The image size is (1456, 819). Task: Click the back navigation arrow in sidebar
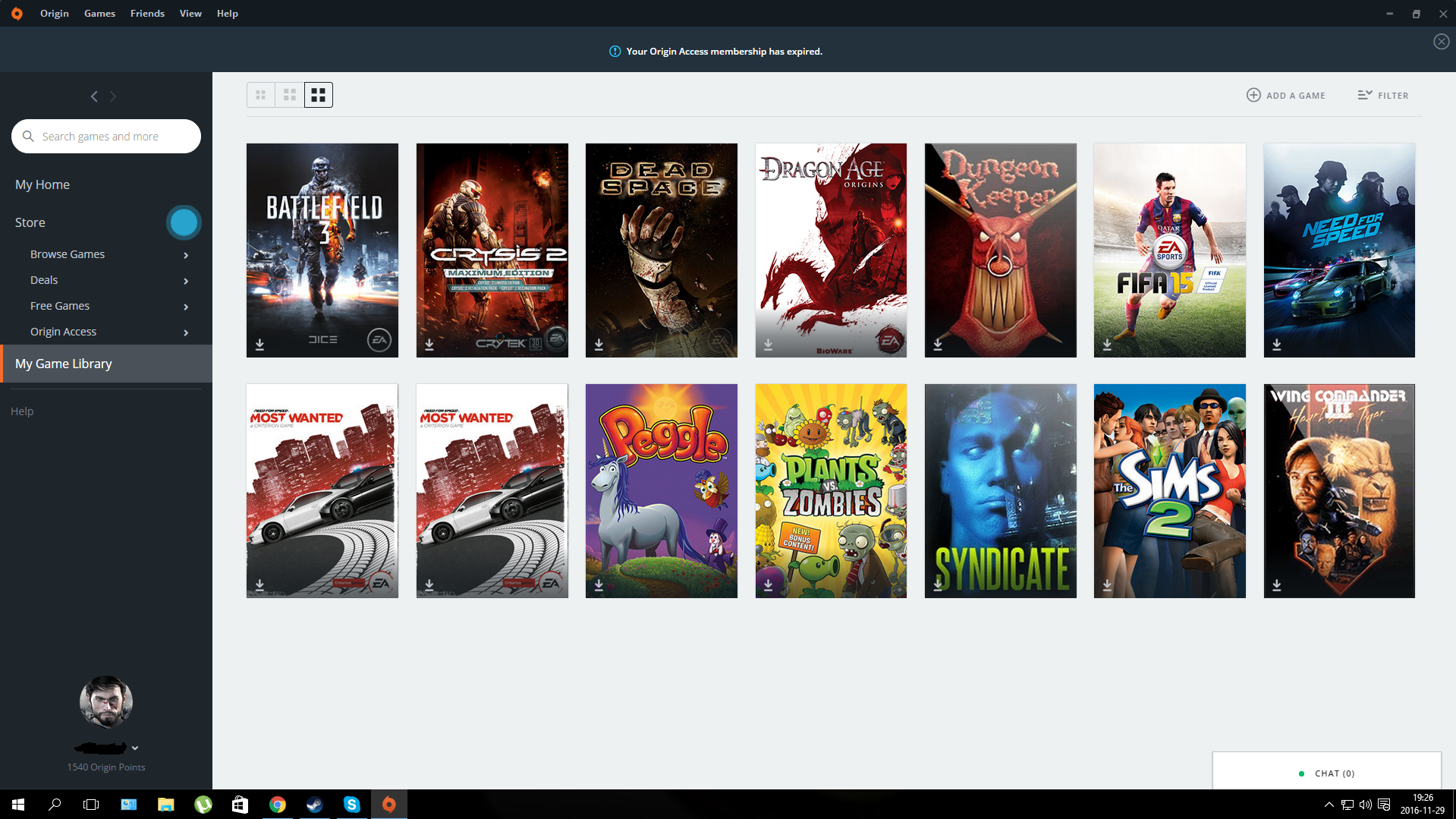coord(94,96)
